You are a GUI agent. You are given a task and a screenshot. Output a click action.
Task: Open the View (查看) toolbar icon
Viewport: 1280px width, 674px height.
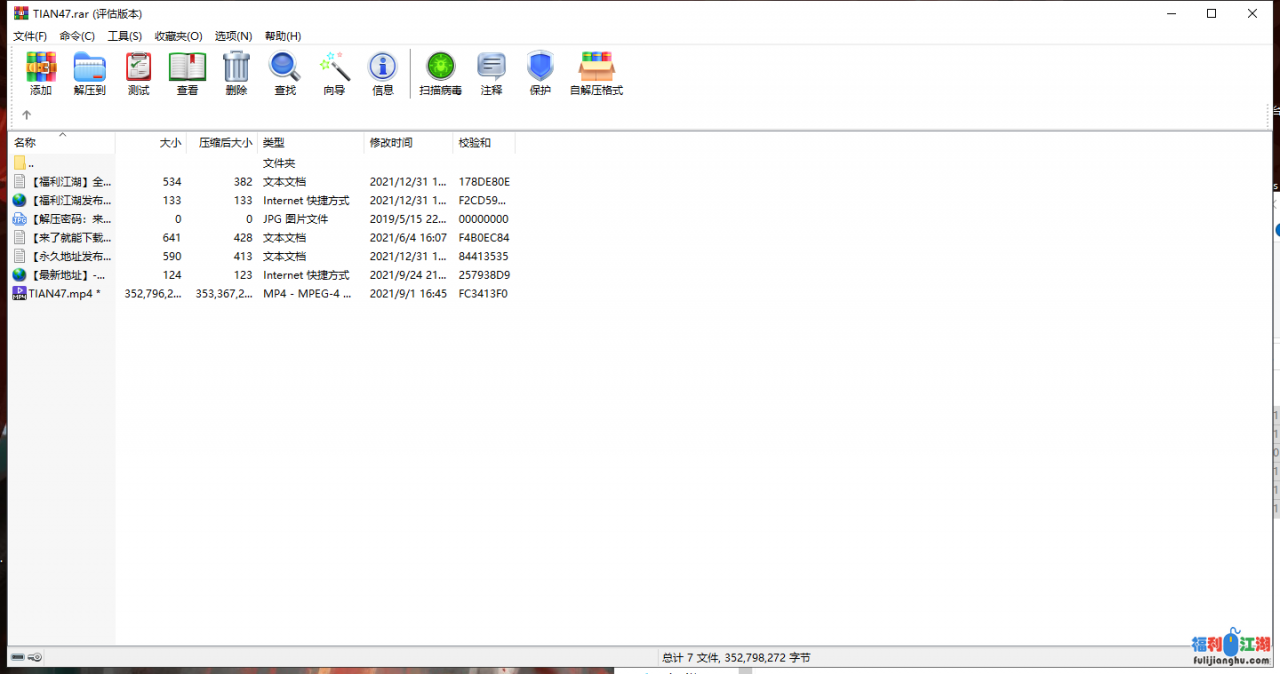[x=187, y=73]
